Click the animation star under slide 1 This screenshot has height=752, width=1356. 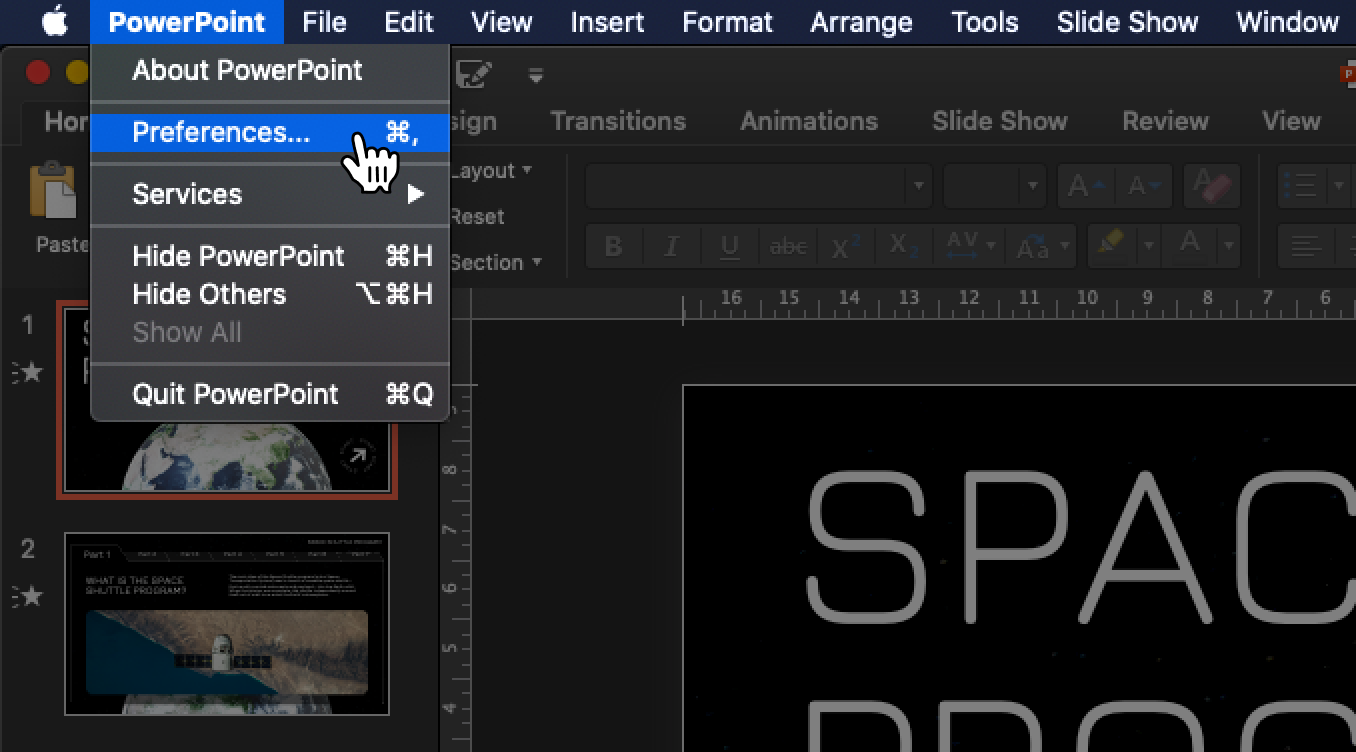32,373
